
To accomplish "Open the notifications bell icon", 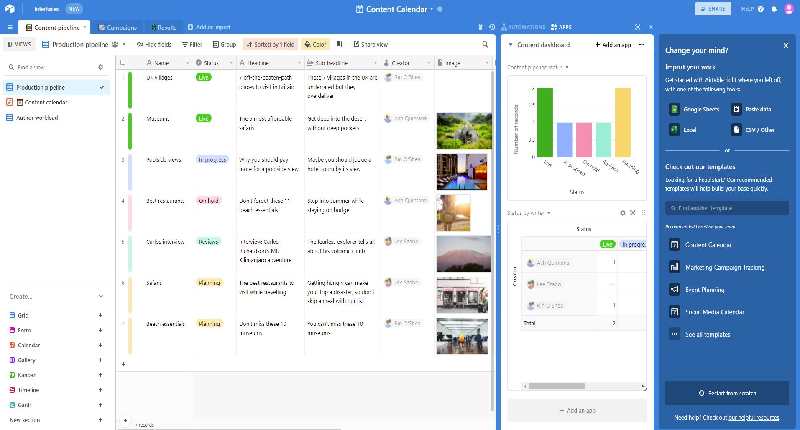I will point(774,9).
